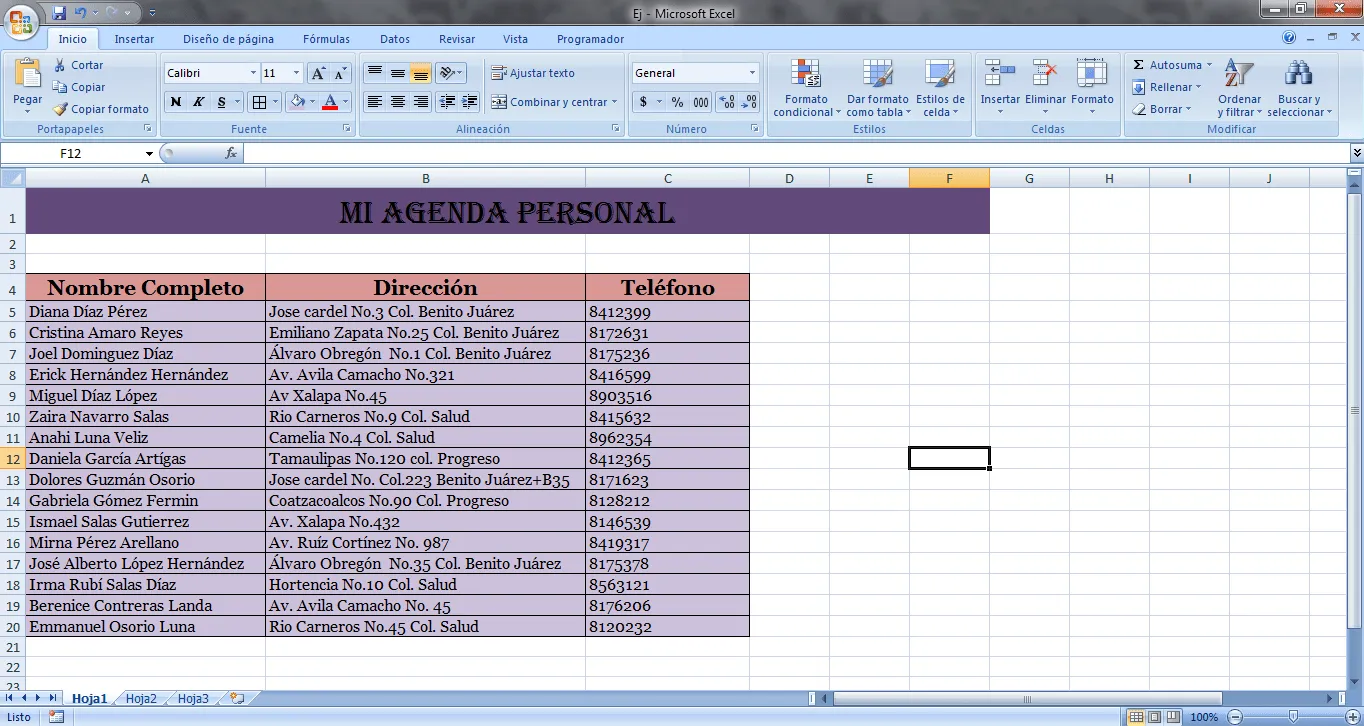Screen dimensions: 1364x726
Task: Toggle Ajustar texto wrap text
Action: tap(533, 73)
